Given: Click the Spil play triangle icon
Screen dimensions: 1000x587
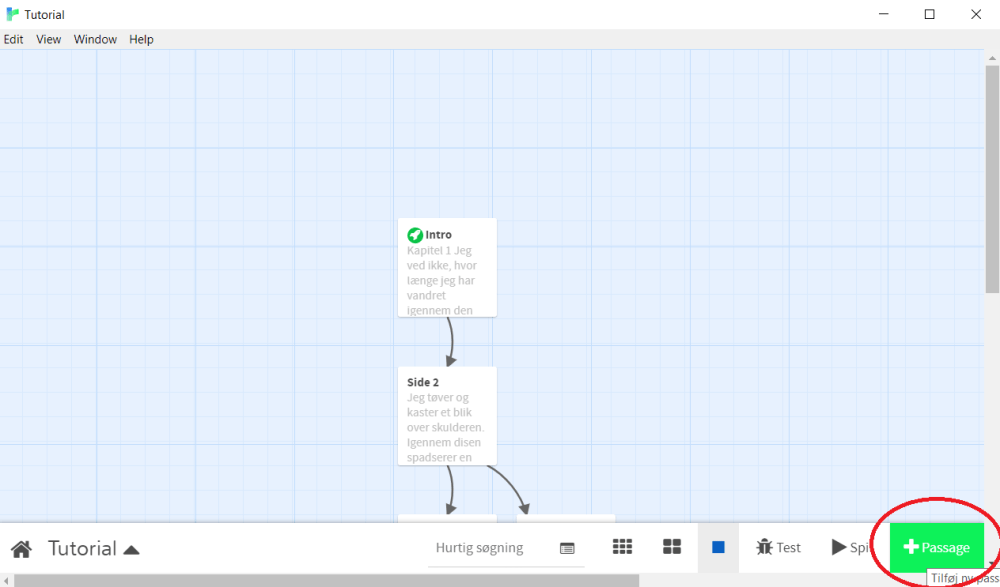Looking at the screenshot, I should (840, 547).
